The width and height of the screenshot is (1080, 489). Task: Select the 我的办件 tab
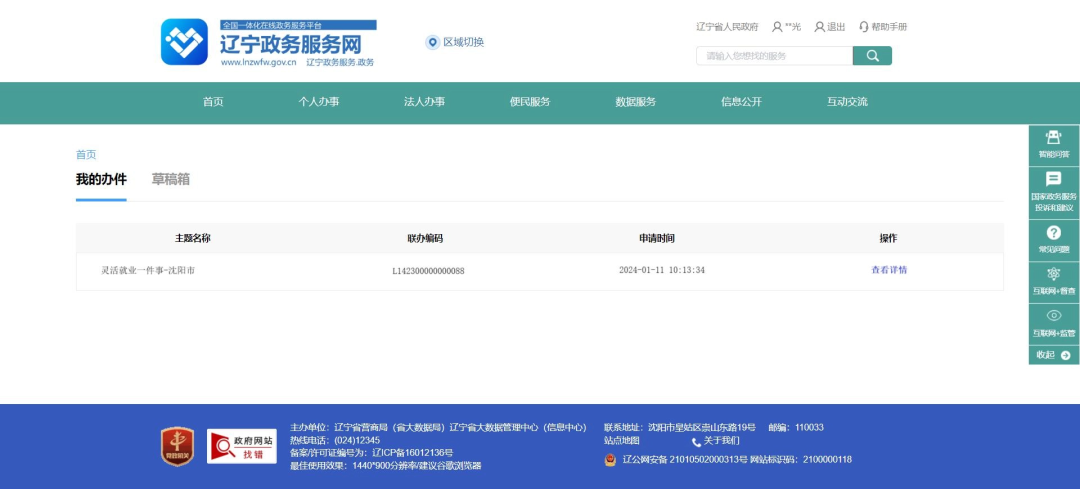[101, 180]
